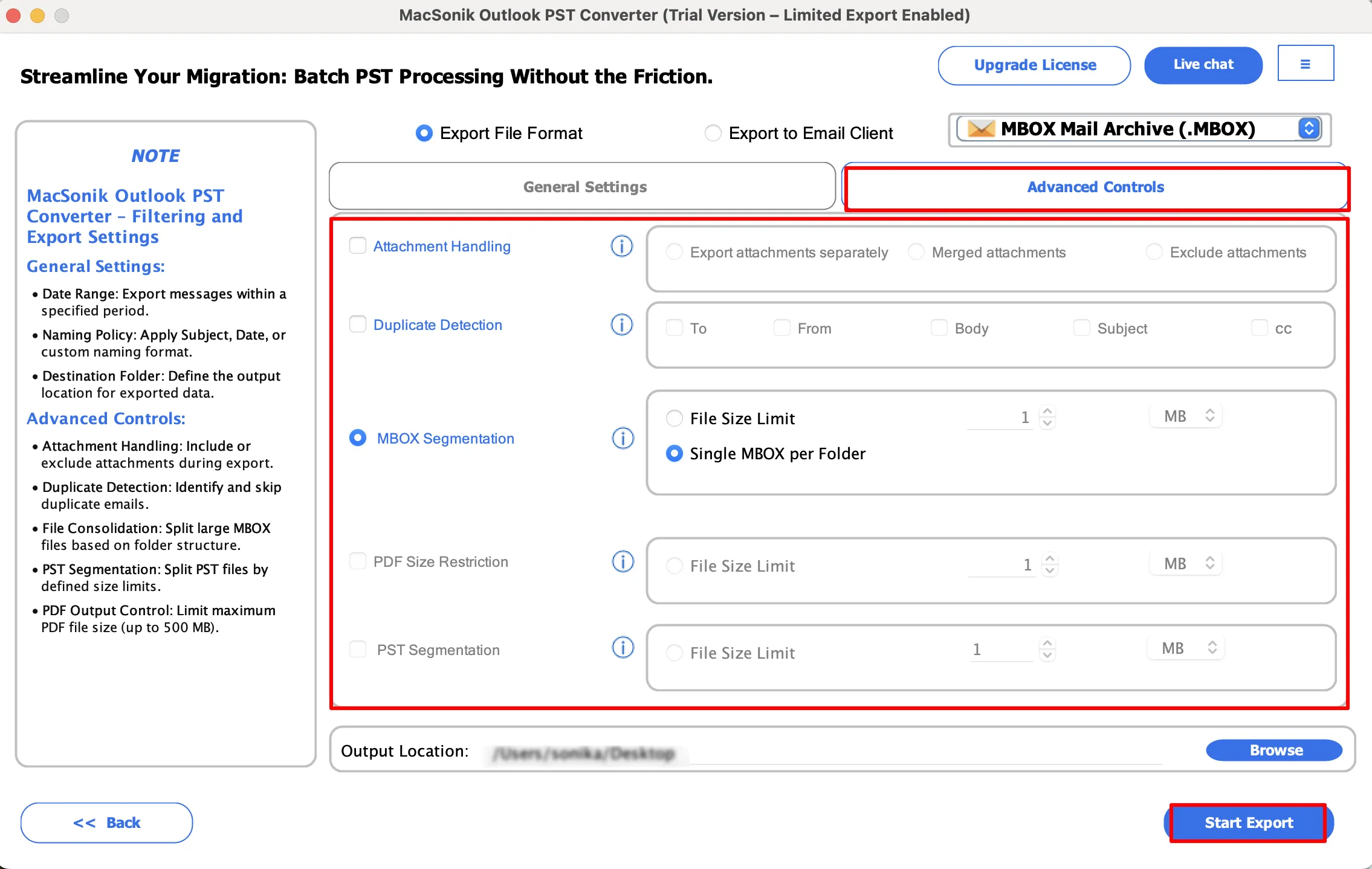Open MB unit dropdown in MBOX Segmentation
The width and height of the screenshot is (1372, 869).
(1185, 416)
